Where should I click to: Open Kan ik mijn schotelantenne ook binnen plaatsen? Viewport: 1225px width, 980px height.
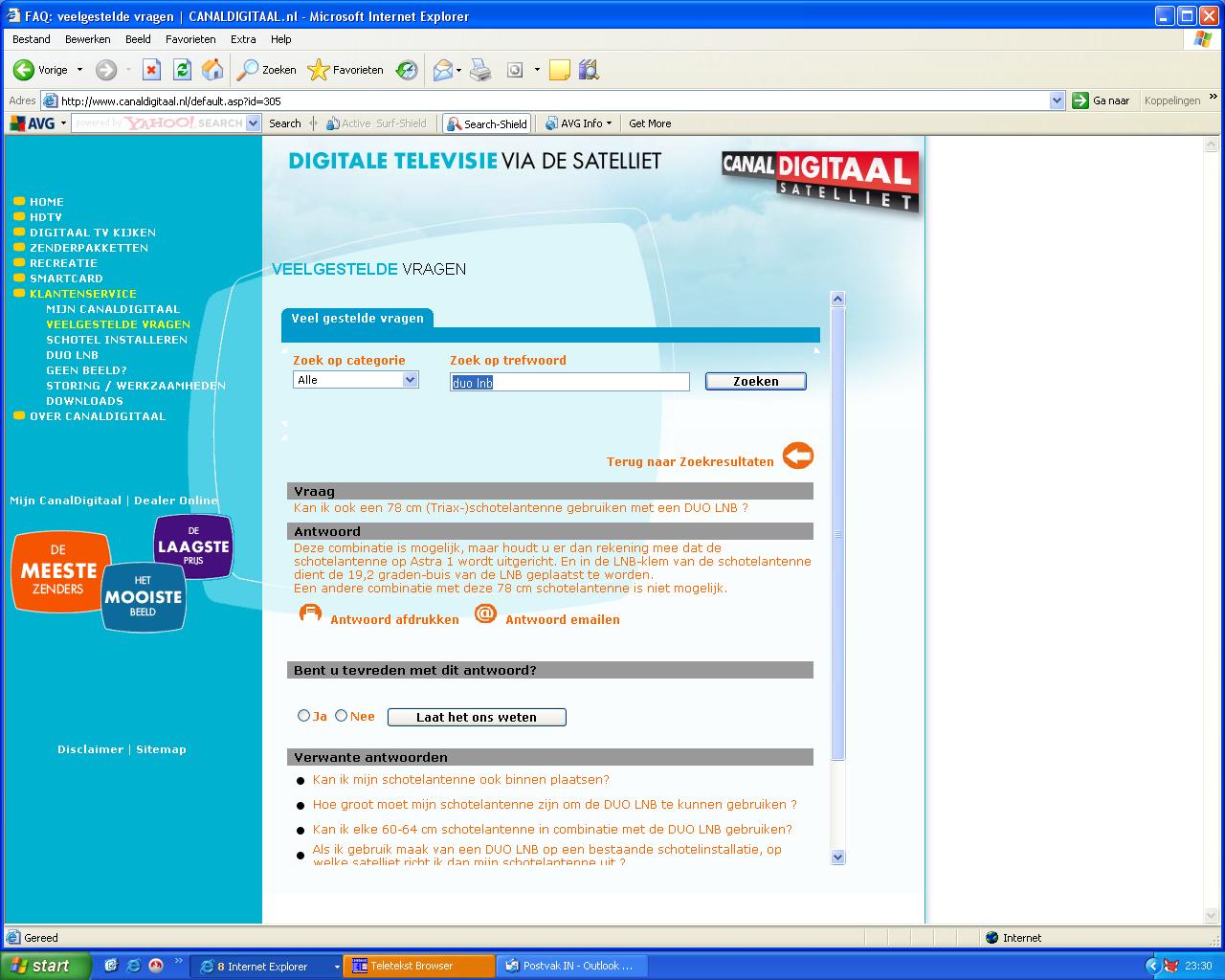click(460, 779)
